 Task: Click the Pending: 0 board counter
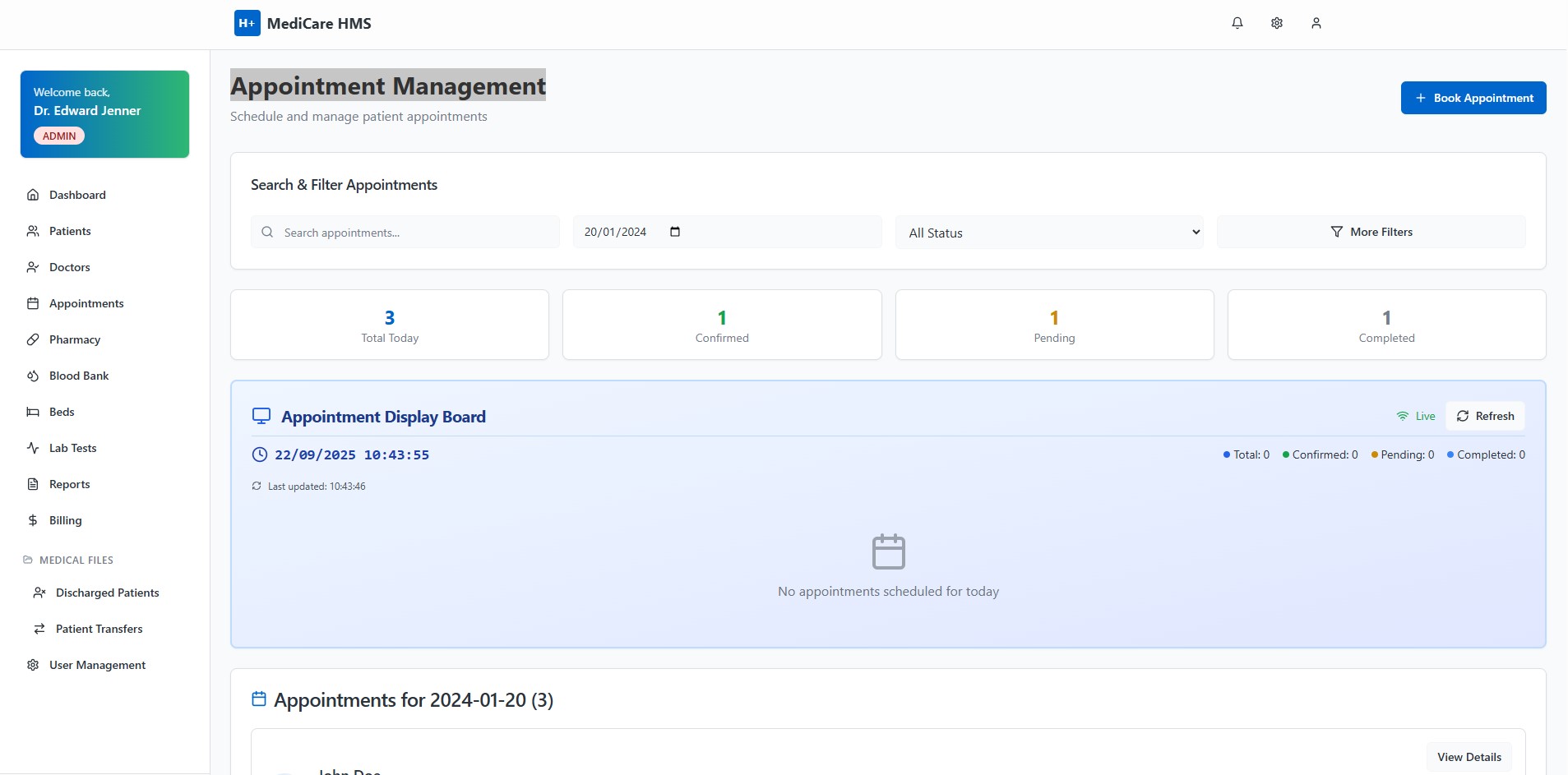[x=1403, y=454]
